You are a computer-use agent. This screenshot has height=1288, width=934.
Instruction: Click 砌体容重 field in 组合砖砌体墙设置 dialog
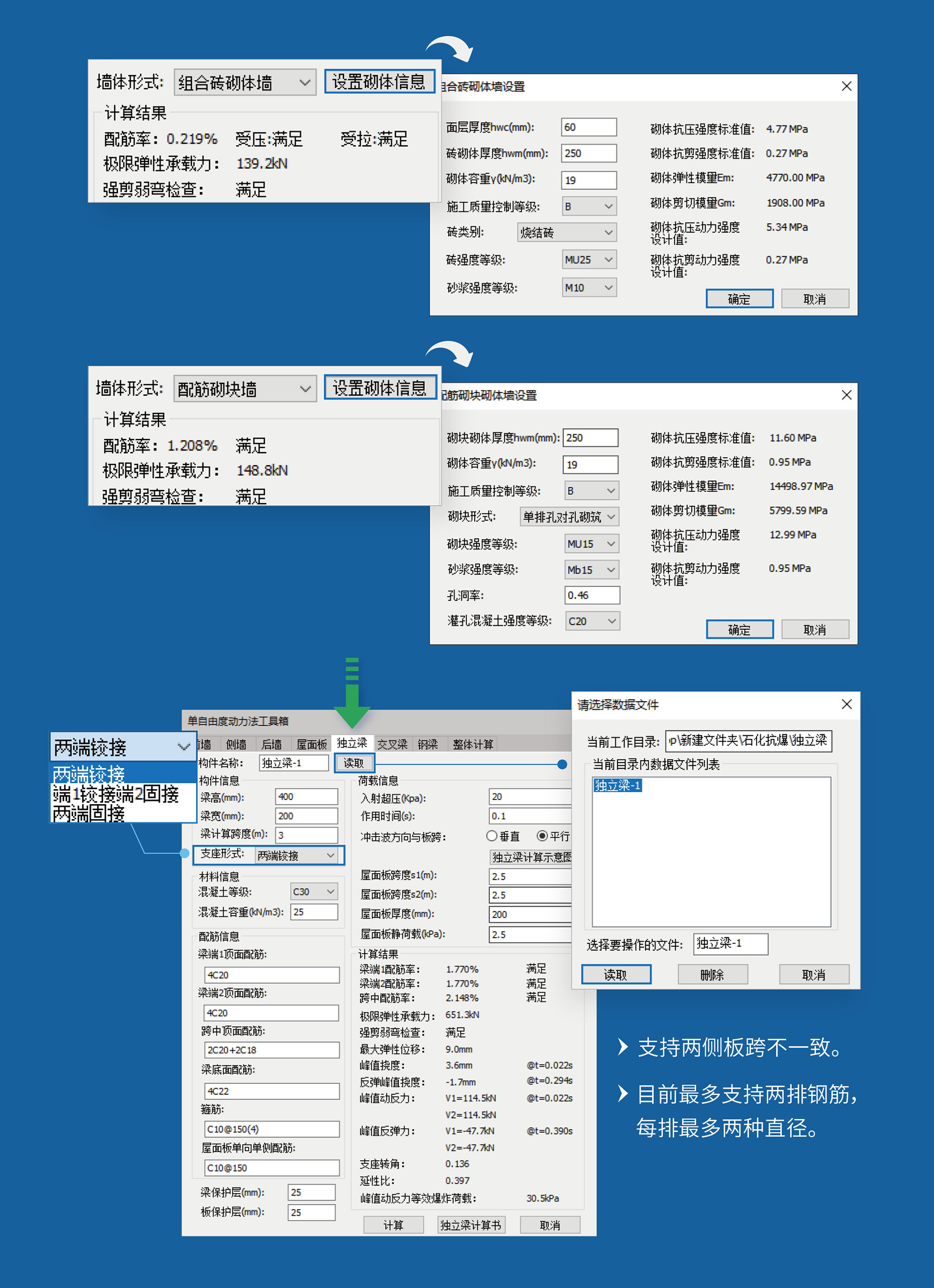tap(589, 180)
